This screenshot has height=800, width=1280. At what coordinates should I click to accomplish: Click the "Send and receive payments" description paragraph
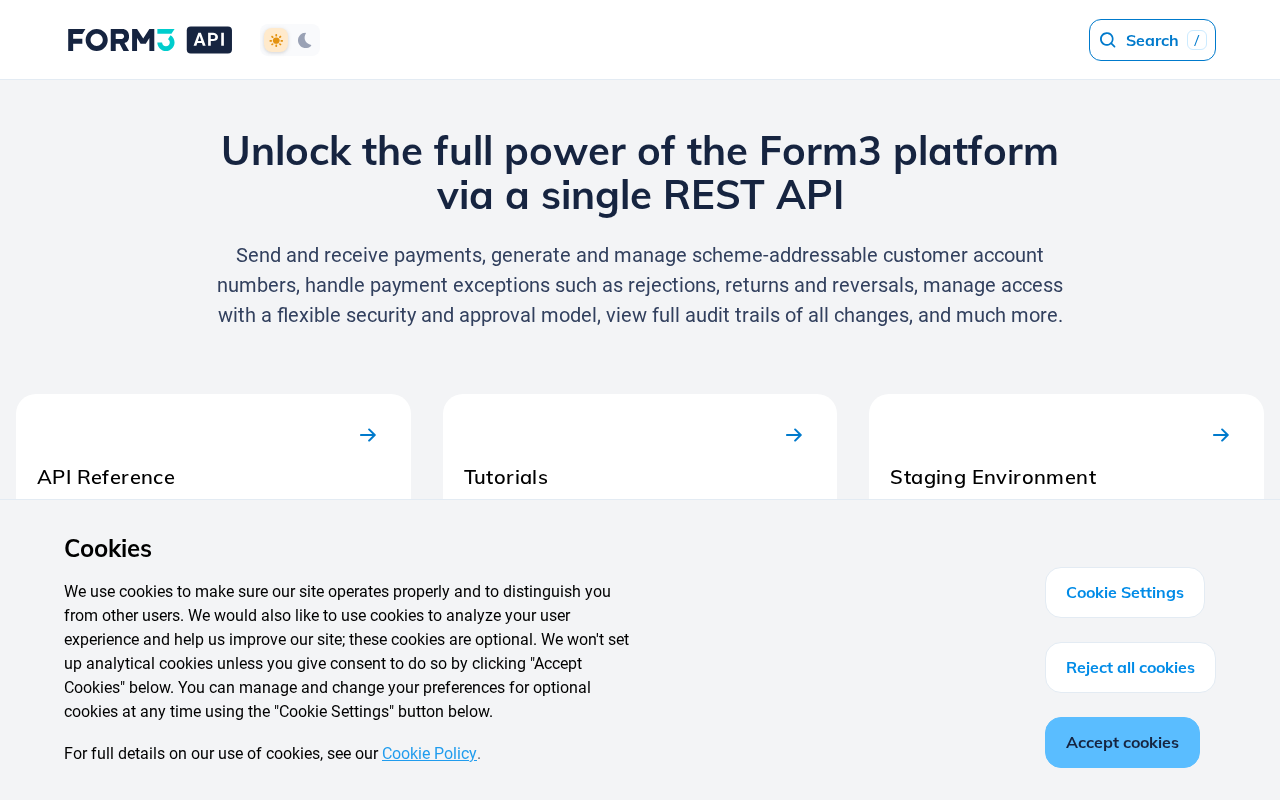point(640,285)
